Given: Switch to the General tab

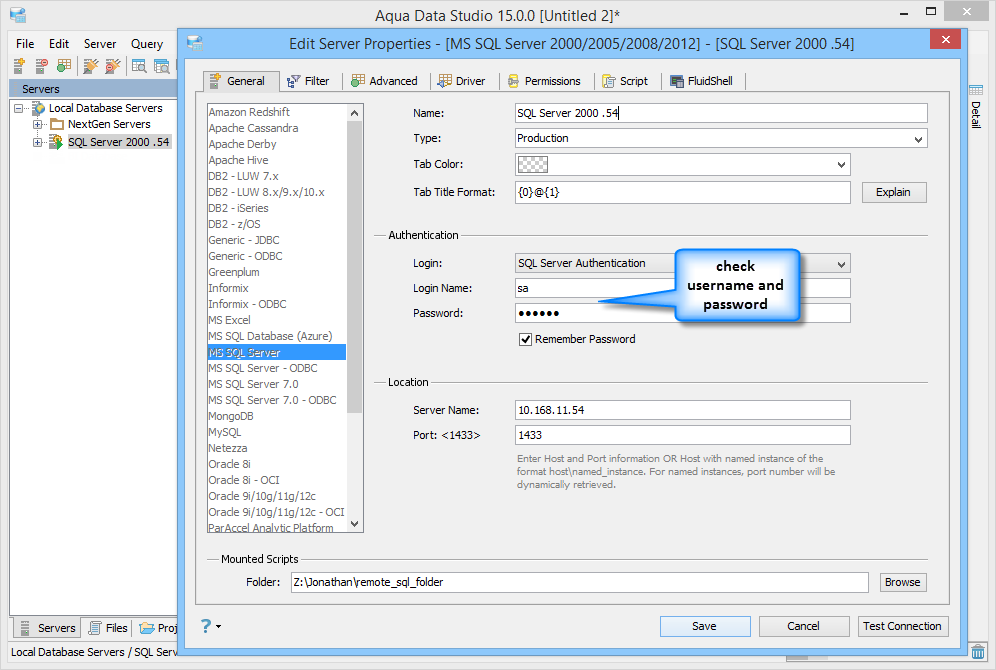Looking at the screenshot, I should click(241, 81).
